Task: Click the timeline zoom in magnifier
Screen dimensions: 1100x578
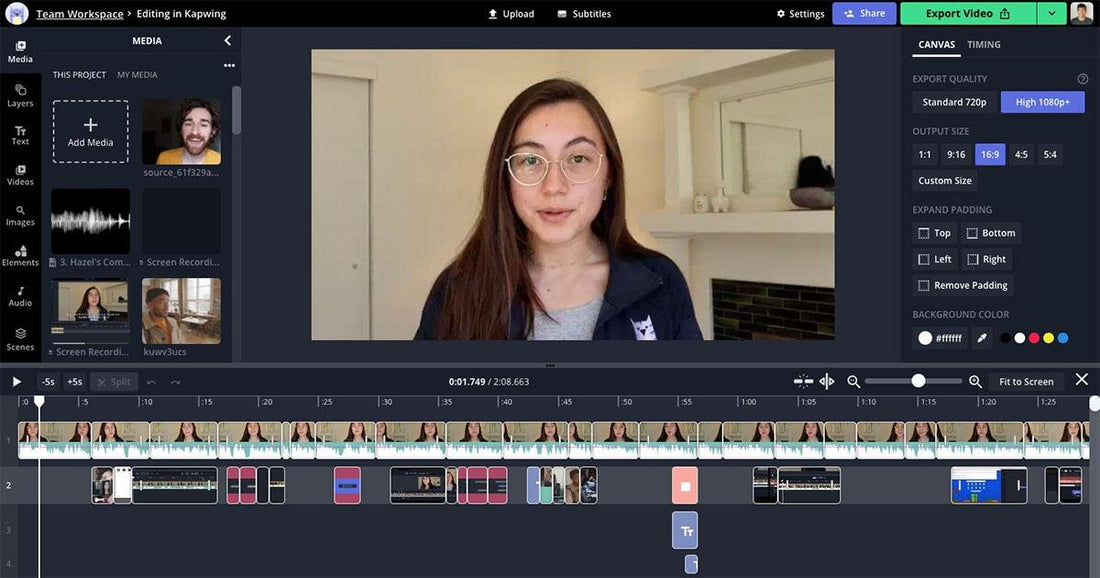Action: pos(975,381)
